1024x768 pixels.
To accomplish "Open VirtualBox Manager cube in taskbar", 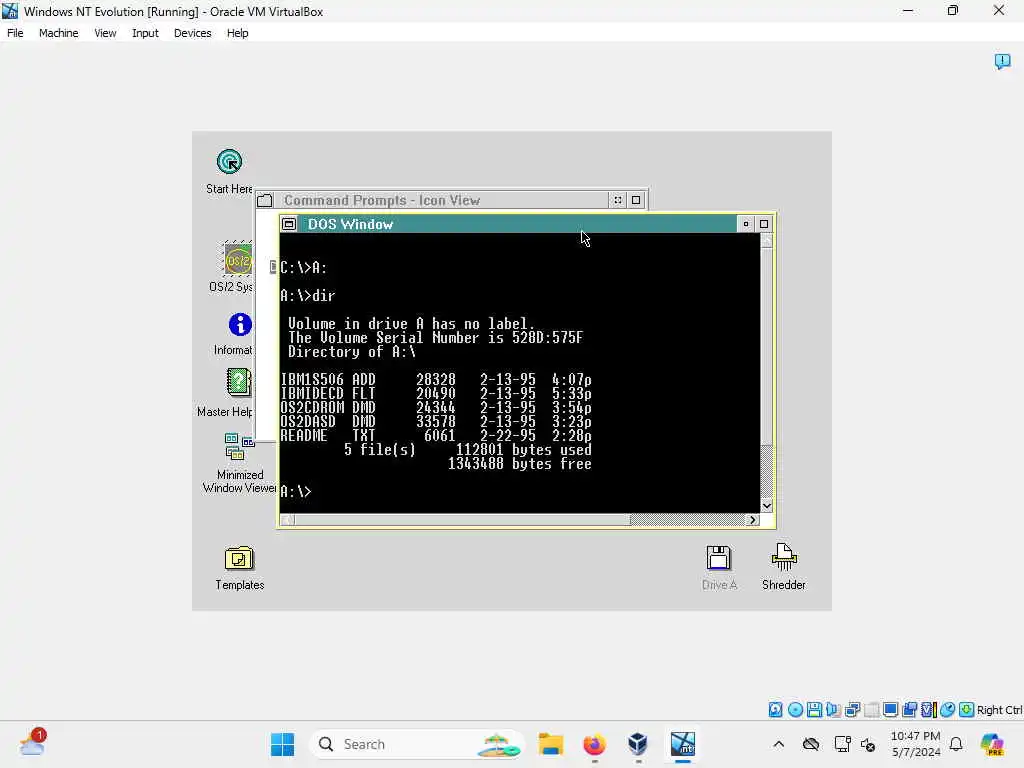I will pyautogui.click(x=638, y=744).
